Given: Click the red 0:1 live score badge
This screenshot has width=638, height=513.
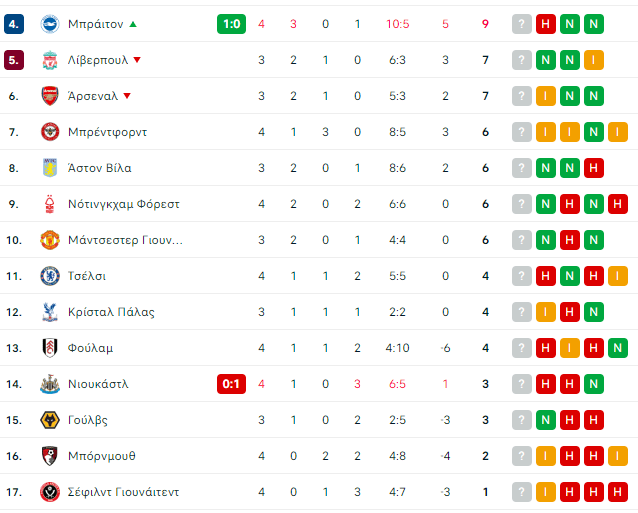Looking at the screenshot, I should pos(231,384).
